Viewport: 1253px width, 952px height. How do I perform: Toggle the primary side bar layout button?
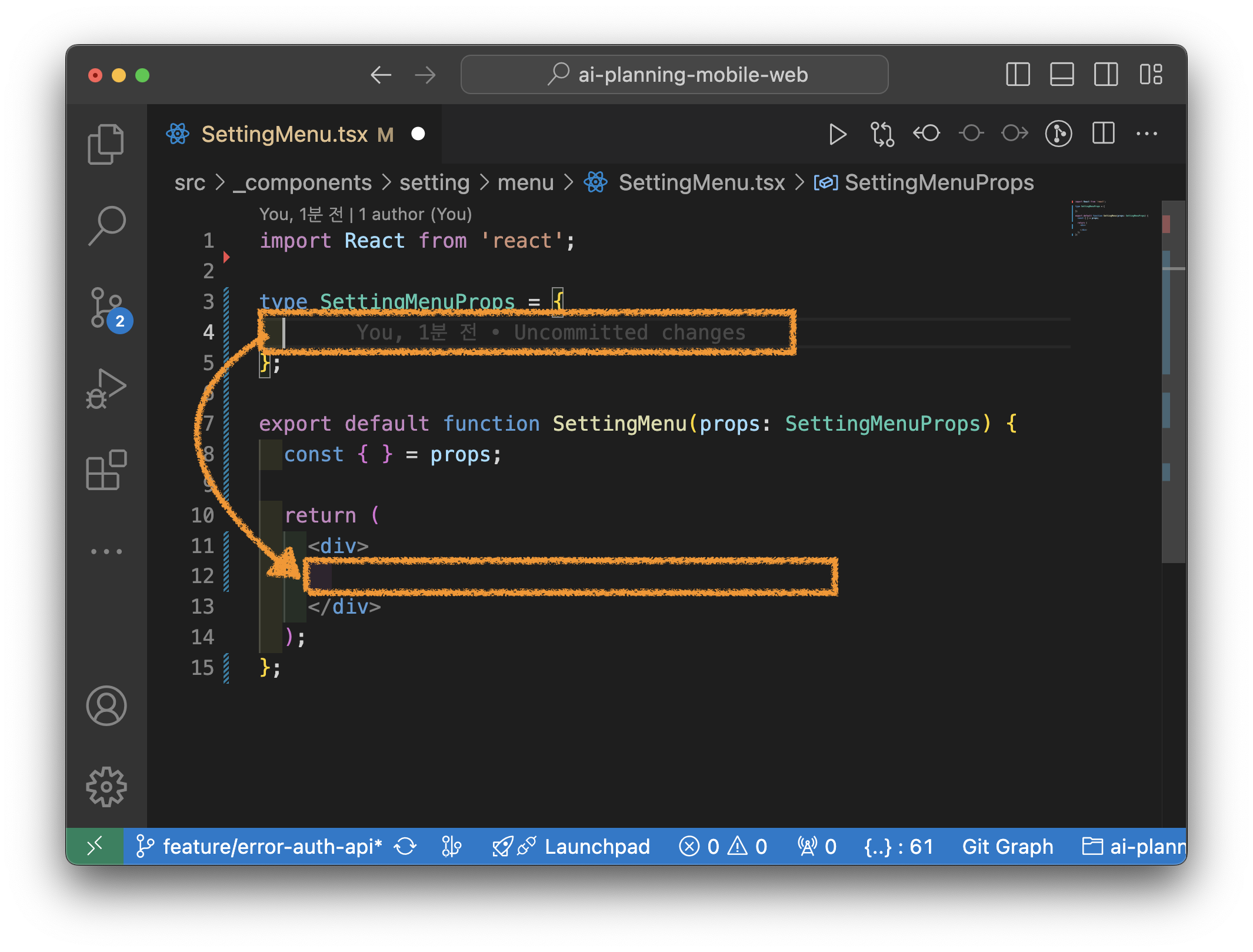click(1018, 75)
